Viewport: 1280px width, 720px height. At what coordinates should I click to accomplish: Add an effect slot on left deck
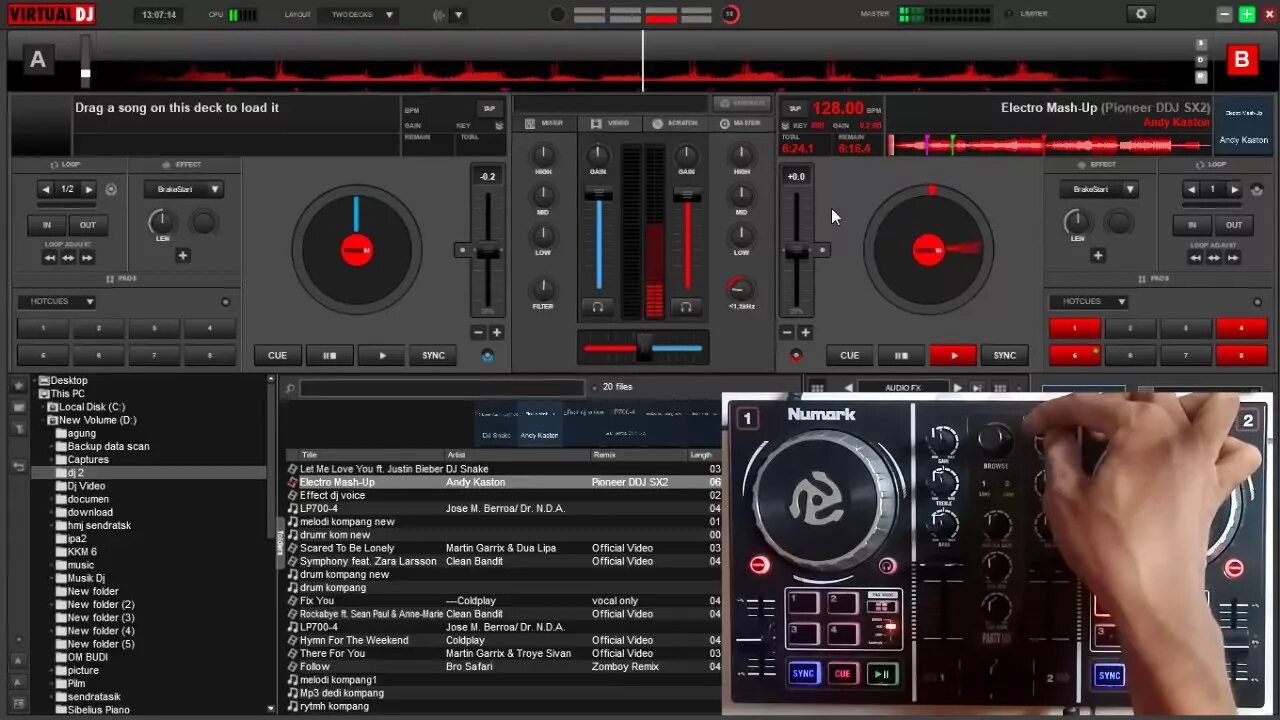tap(183, 256)
